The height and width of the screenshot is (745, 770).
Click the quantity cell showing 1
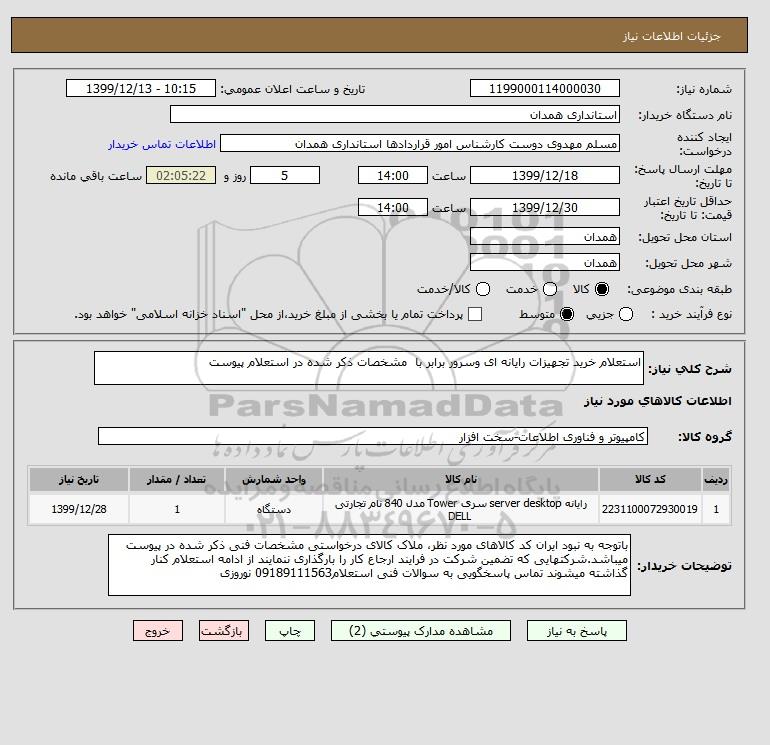pyautogui.click(x=177, y=509)
